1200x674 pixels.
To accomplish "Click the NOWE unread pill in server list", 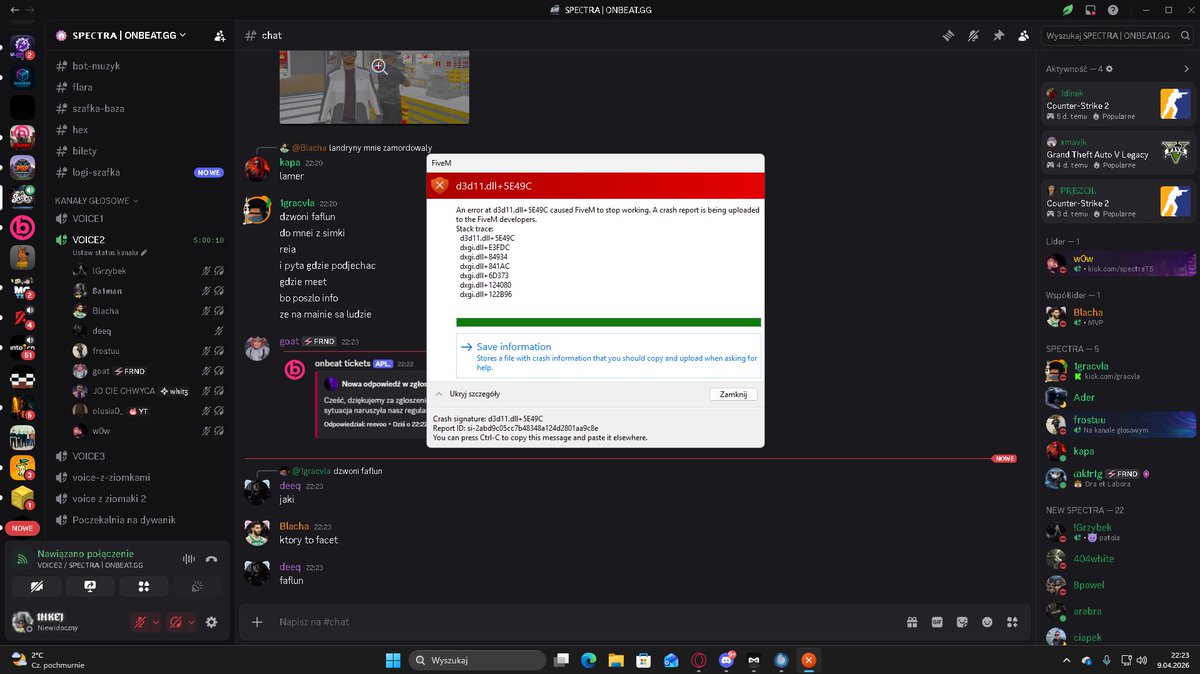I will (22, 527).
